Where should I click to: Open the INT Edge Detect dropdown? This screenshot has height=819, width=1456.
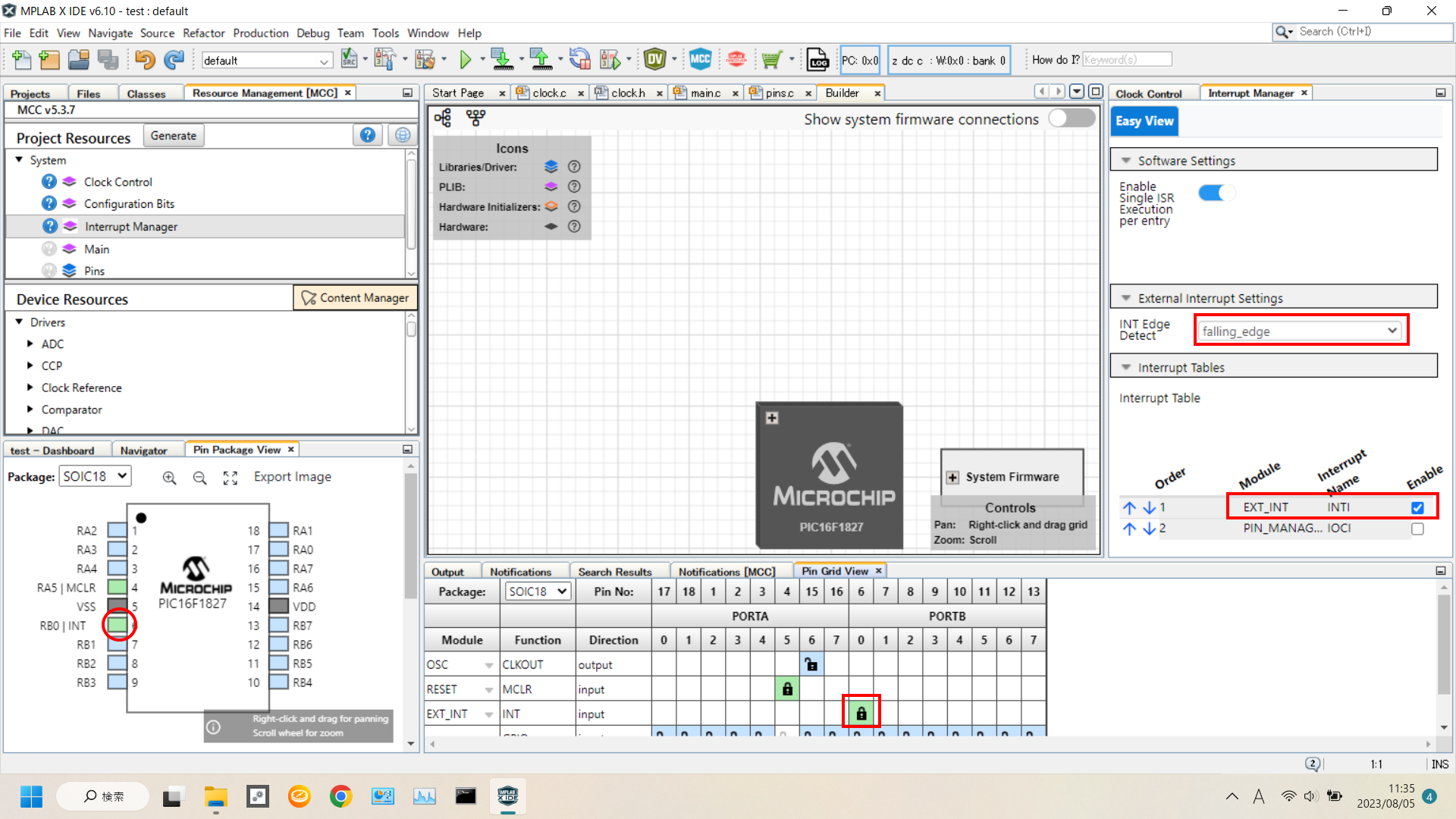click(1300, 331)
